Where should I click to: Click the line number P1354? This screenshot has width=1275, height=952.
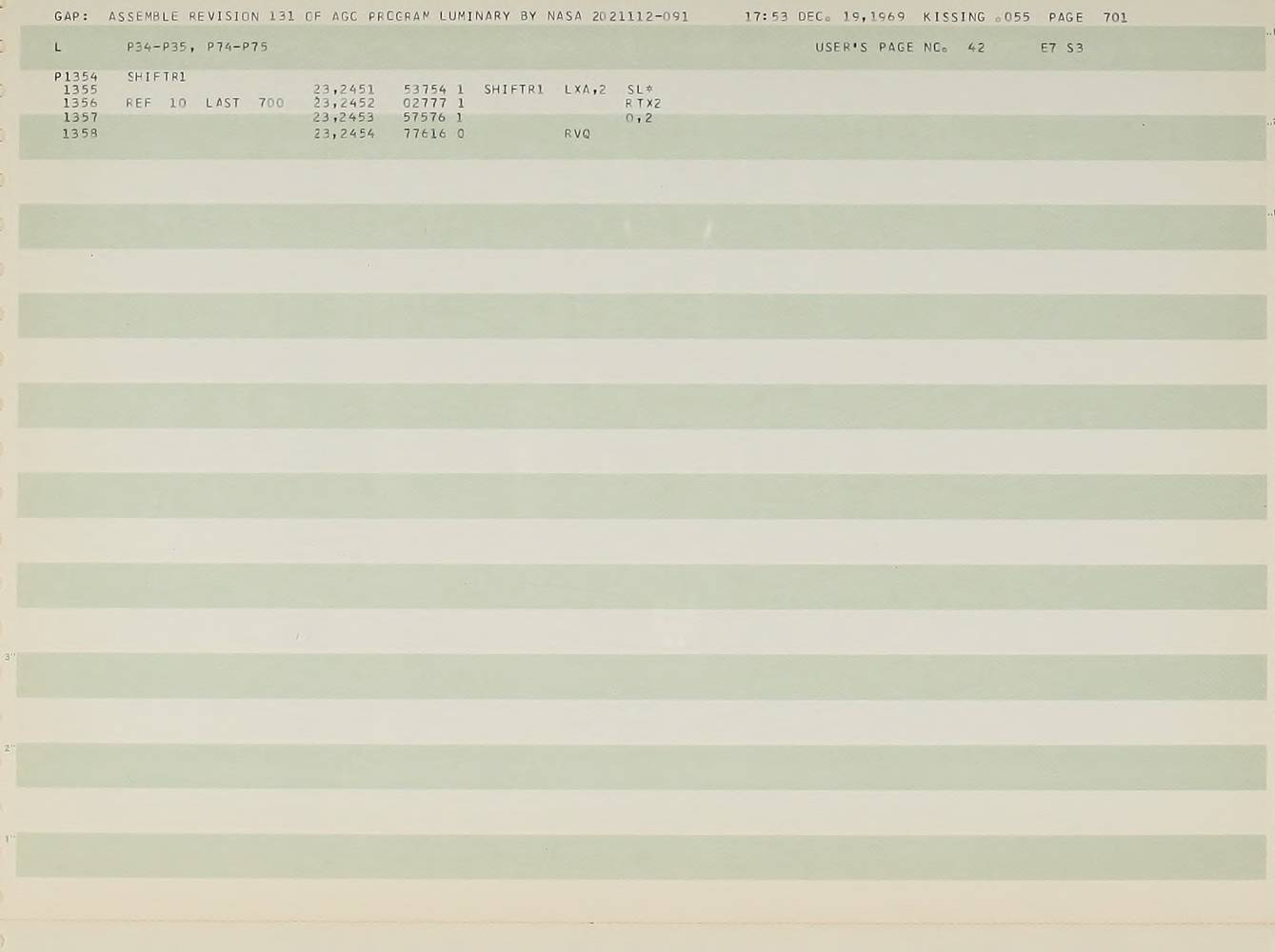pyautogui.click(x=76, y=76)
